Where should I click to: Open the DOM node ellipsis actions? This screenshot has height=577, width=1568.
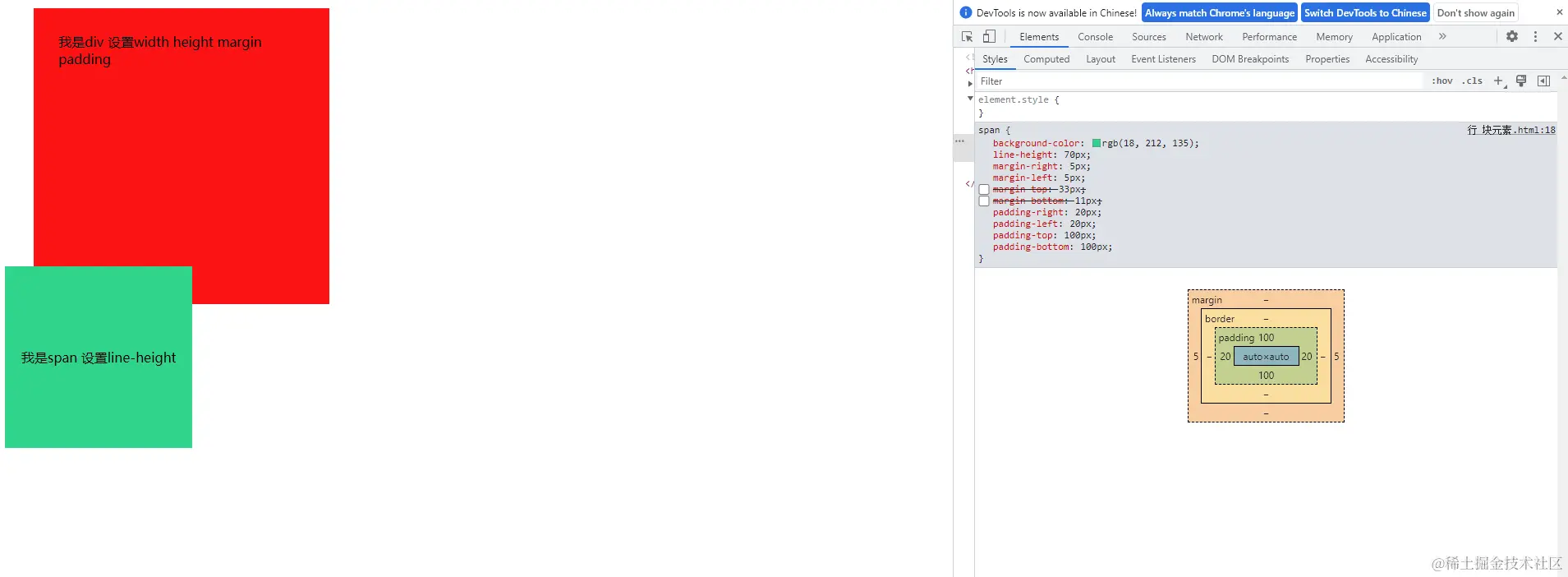(959, 141)
